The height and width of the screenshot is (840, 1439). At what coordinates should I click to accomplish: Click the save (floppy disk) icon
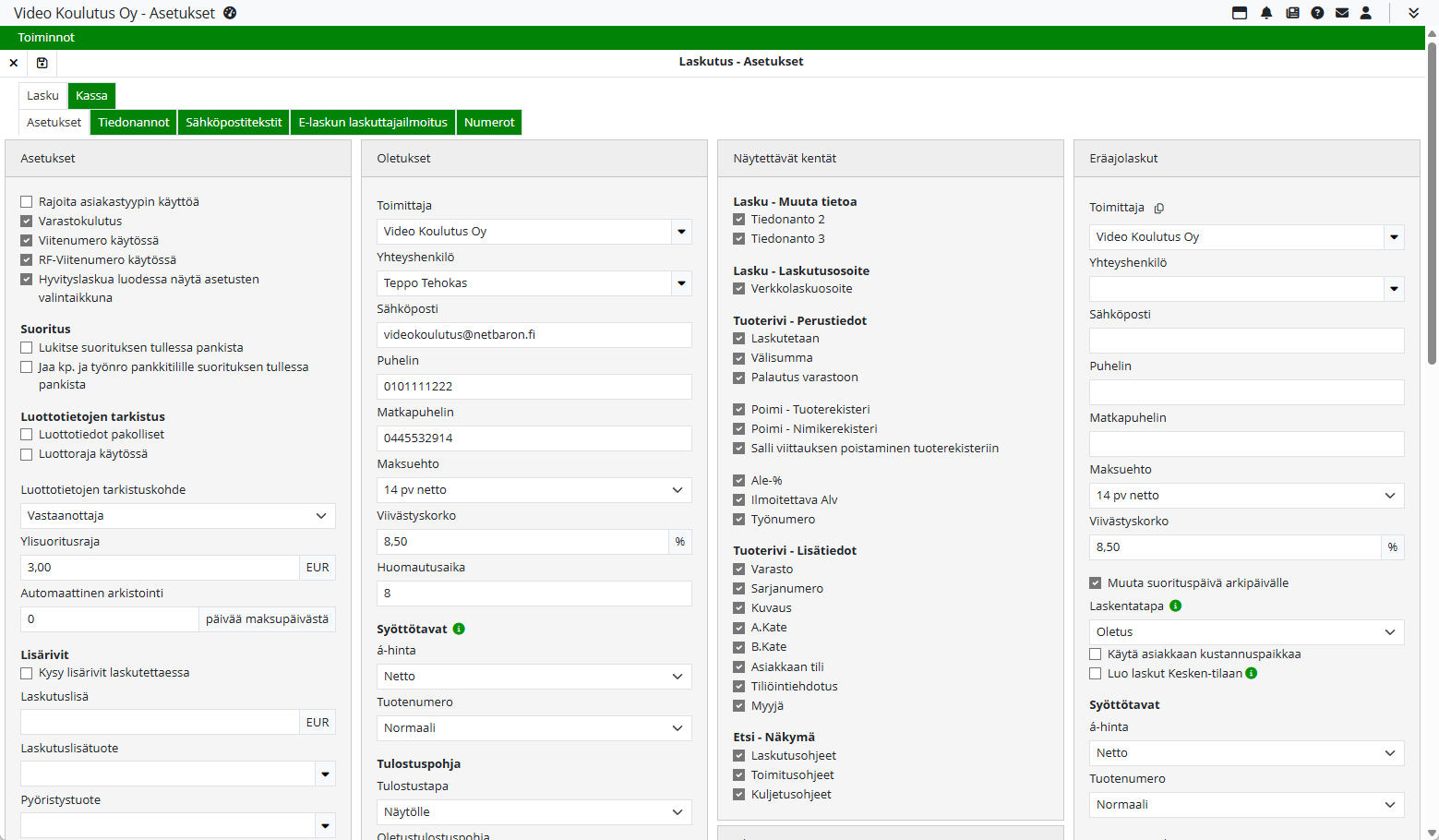(x=42, y=63)
